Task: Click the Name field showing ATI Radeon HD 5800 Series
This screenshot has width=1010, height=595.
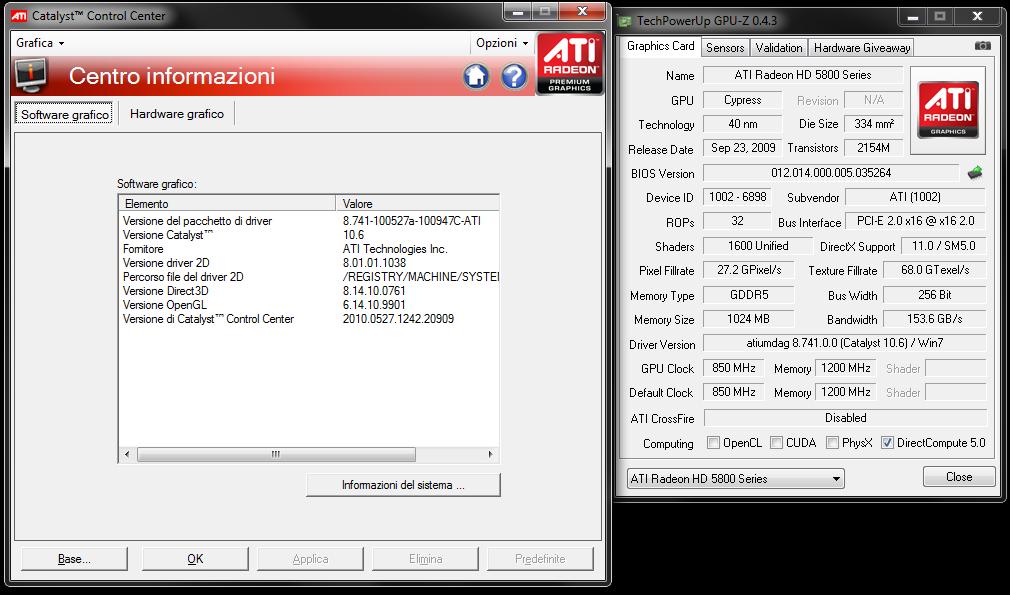Action: [x=803, y=75]
